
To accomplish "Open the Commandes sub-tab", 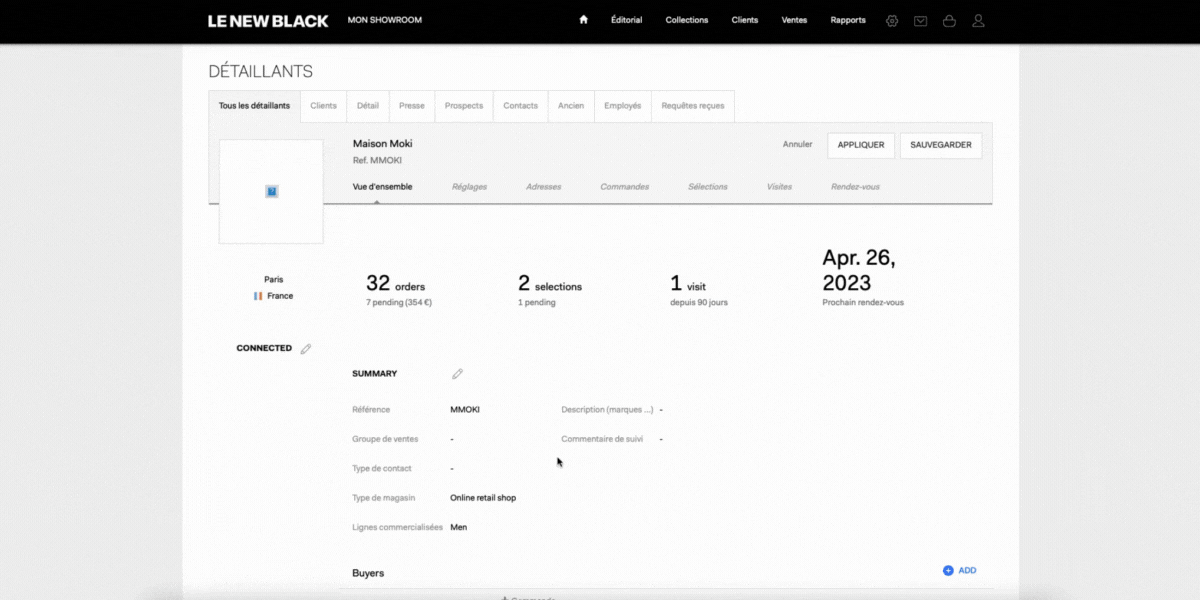I will pyautogui.click(x=625, y=187).
